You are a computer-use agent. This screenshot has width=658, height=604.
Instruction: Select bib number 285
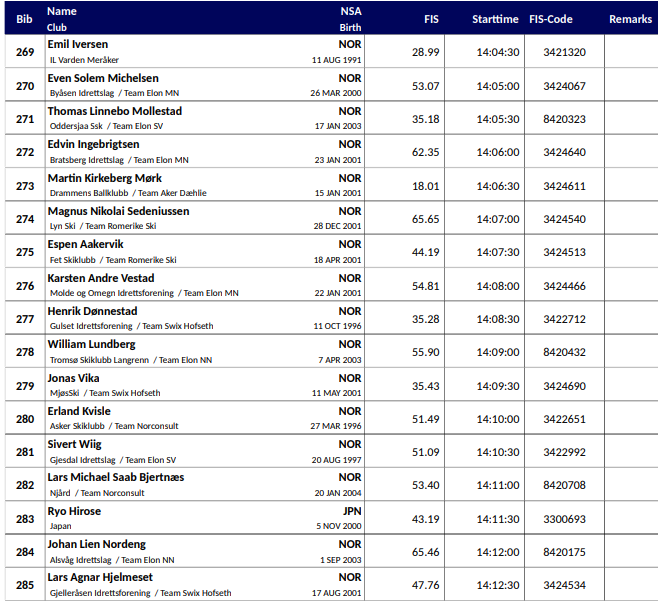coord(24,585)
